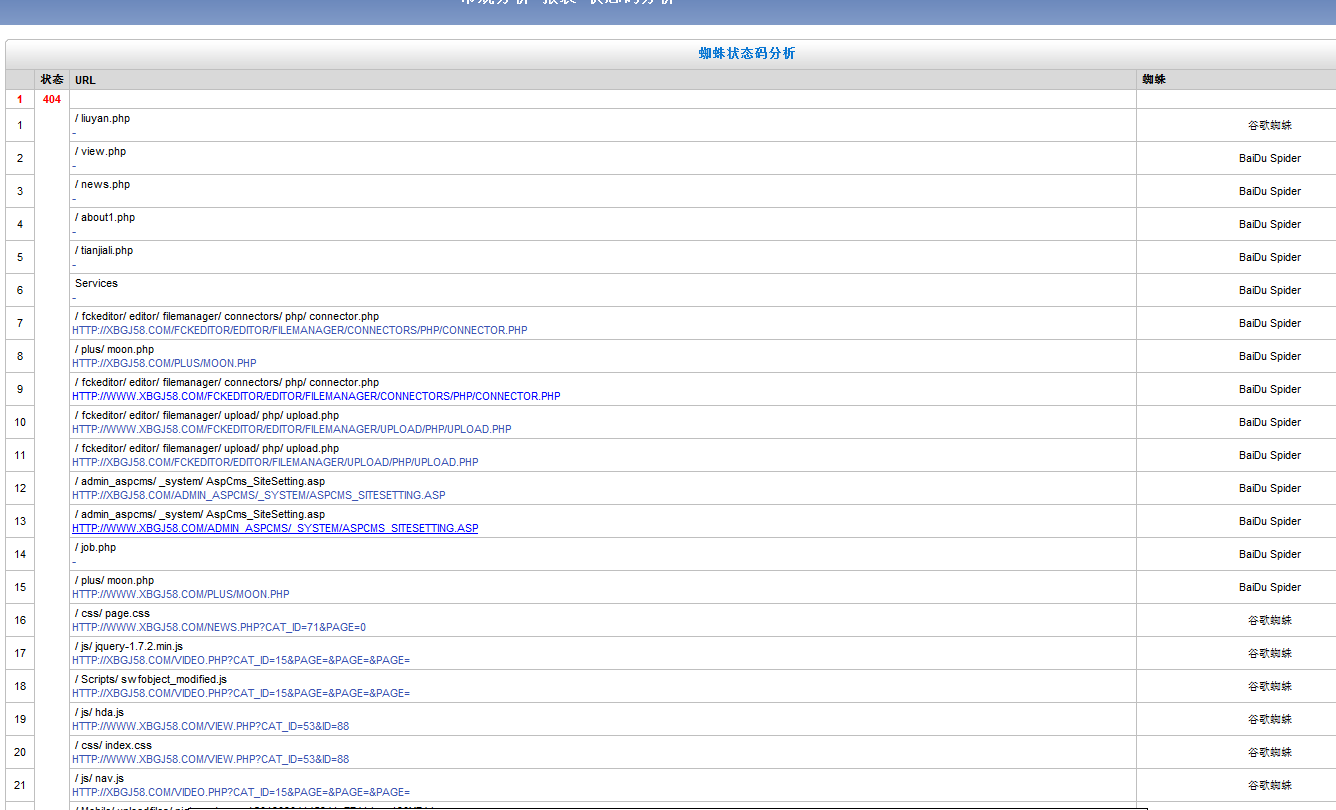Image resolution: width=1336 pixels, height=810 pixels.
Task: Click the VIEW.PHP link under js/ hda.js
Action: coord(210,727)
